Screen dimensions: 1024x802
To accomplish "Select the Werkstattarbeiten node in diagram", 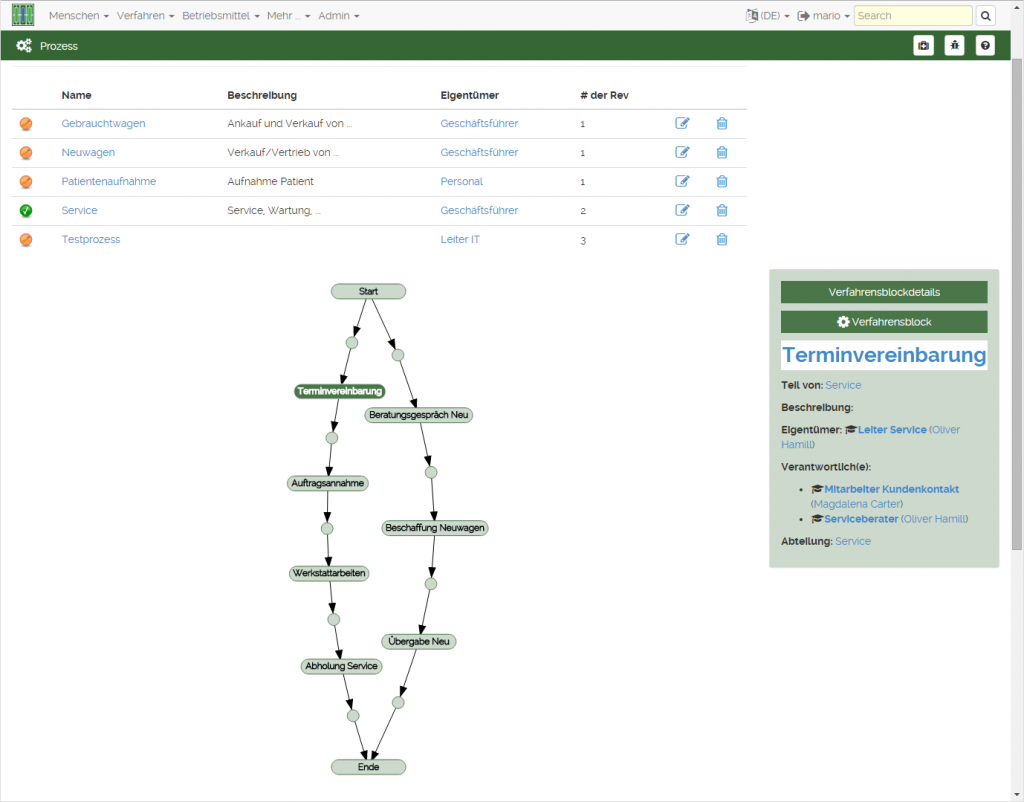I will click(328, 574).
